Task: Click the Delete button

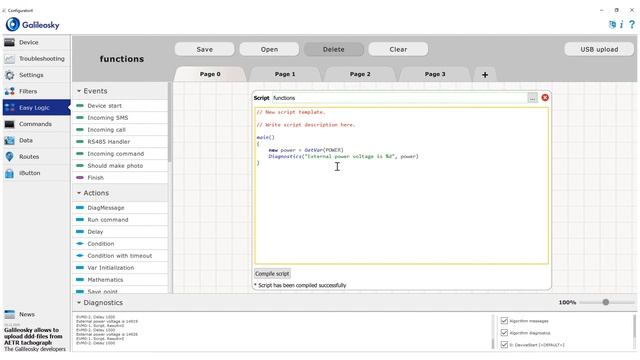Action: point(334,49)
